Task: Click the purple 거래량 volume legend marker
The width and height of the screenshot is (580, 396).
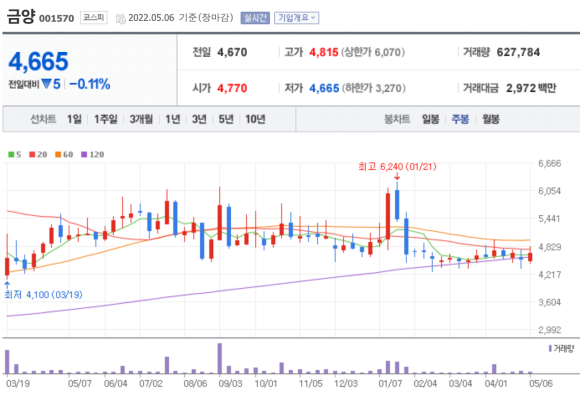Action: tap(550, 348)
